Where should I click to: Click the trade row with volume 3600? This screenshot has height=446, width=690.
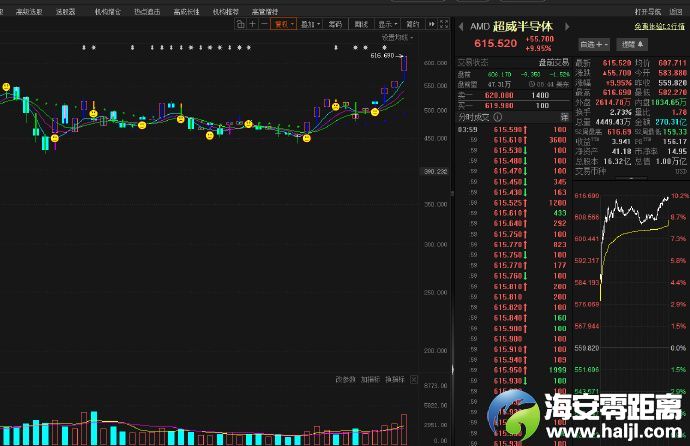pyautogui.click(x=514, y=140)
